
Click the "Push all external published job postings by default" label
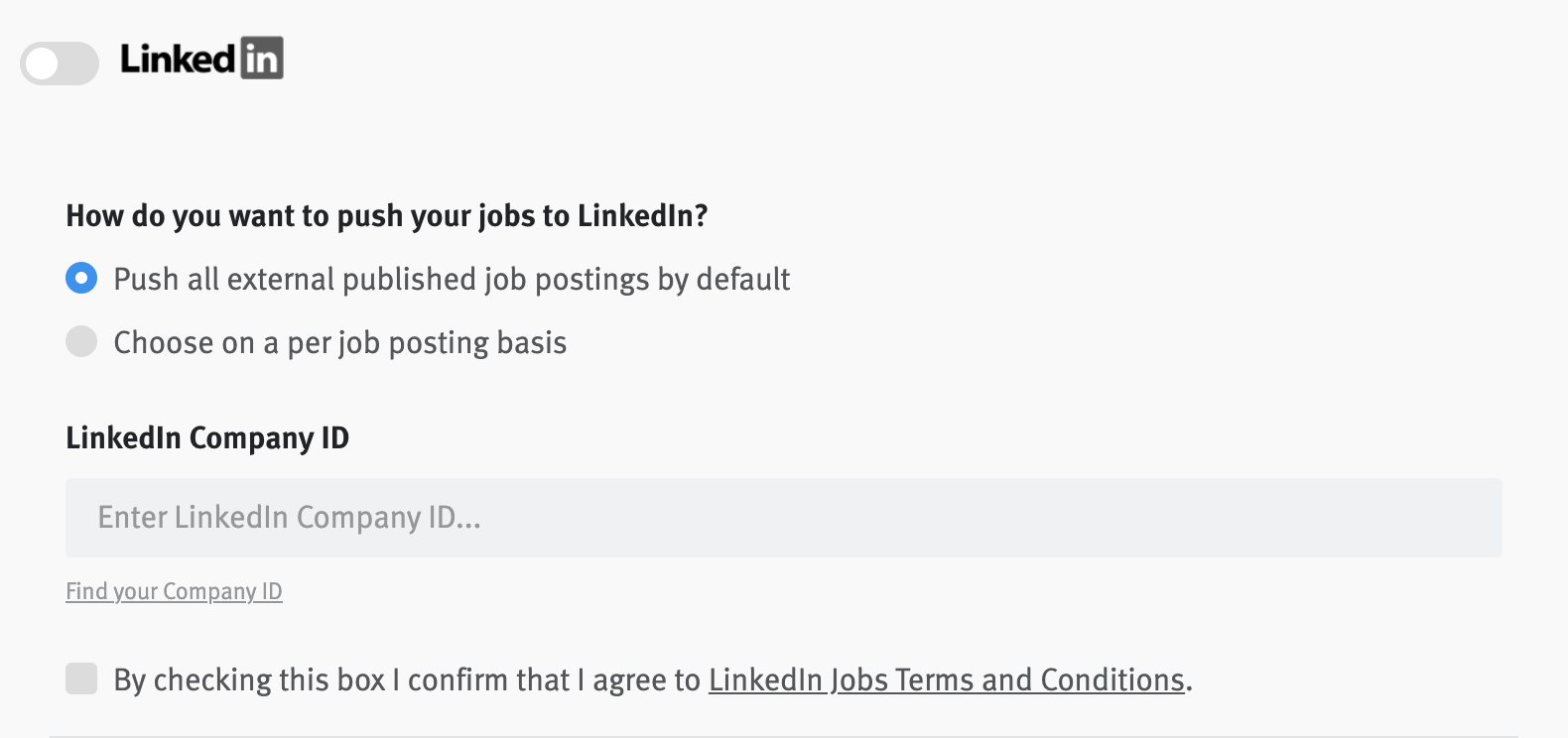pyautogui.click(x=452, y=280)
